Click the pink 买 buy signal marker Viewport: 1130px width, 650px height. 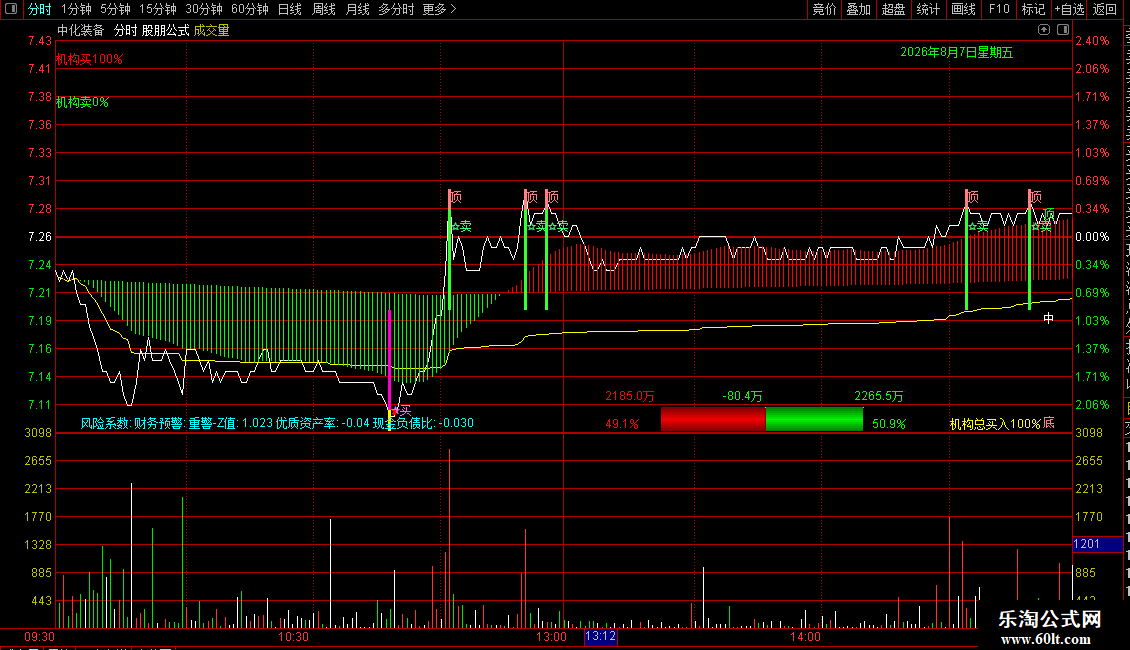pos(405,409)
